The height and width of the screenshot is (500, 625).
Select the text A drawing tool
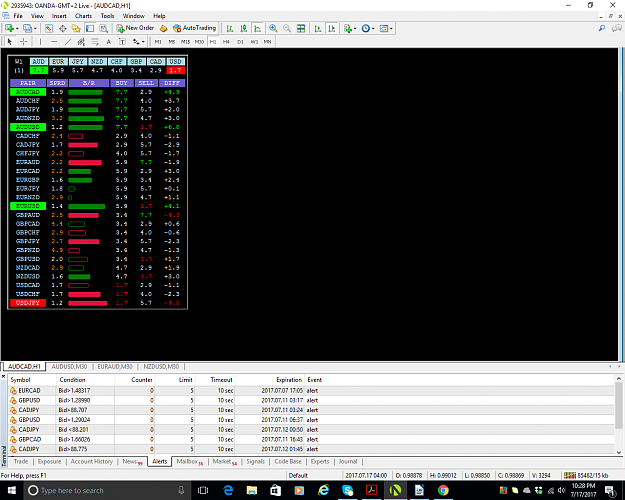(108, 41)
